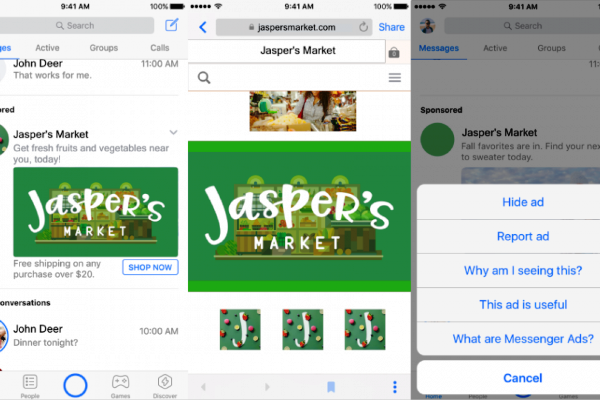The width and height of the screenshot is (600, 400).
Task: Tap the website search magnifier icon
Action: (204, 78)
